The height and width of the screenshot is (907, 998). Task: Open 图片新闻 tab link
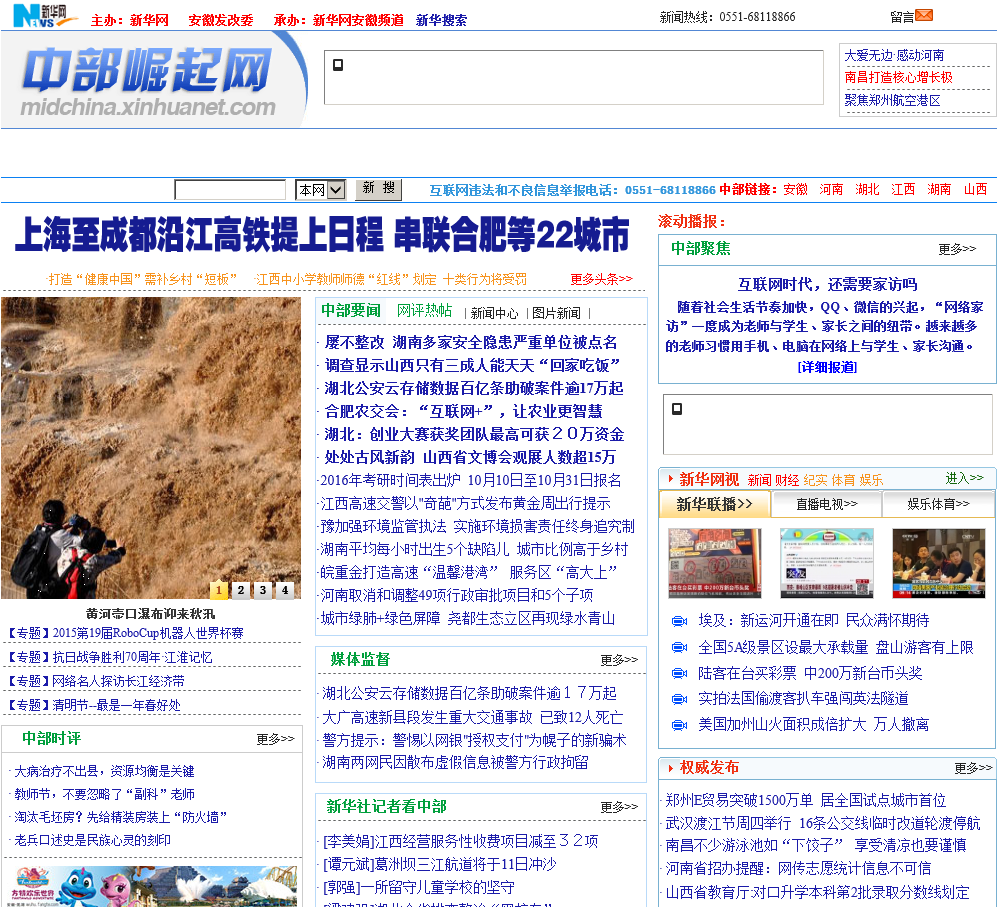pyautogui.click(x=556, y=313)
